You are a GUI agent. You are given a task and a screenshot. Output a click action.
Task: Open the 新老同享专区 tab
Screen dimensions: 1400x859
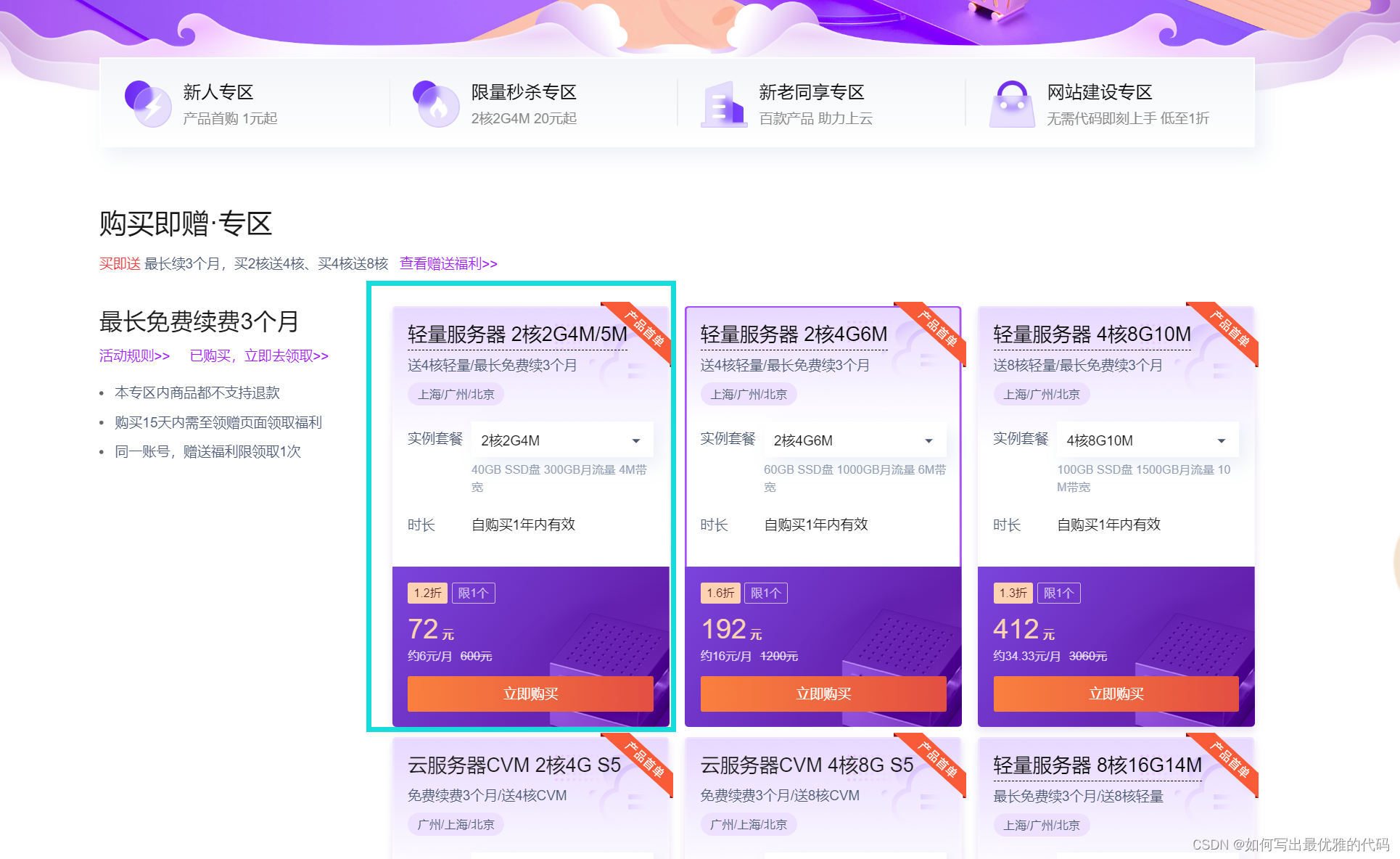(x=811, y=93)
